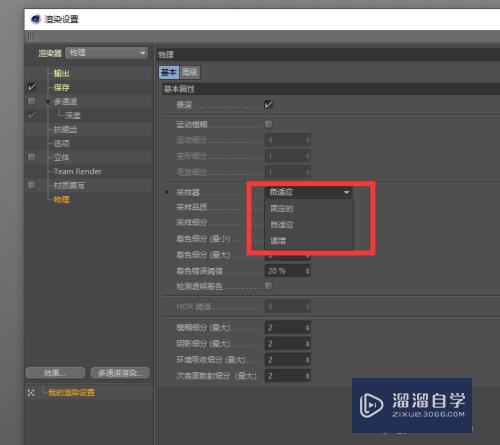This screenshot has height=445, width=500.
Task: Open the 渲染器 dropdown showing 物理
Action: pyautogui.click(x=107, y=53)
